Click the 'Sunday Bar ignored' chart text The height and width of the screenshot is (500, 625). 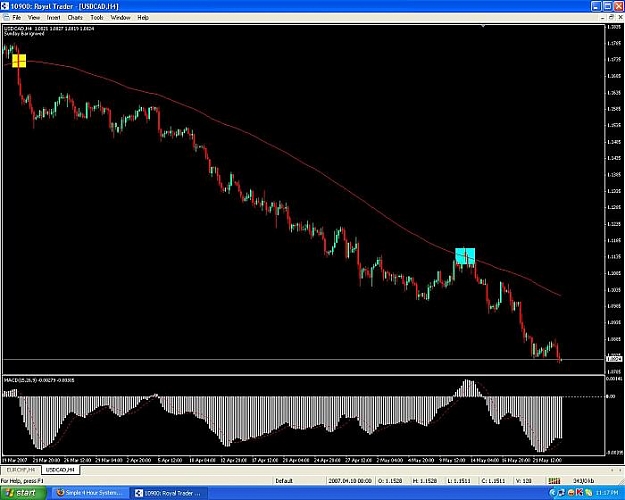tap(24, 34)
